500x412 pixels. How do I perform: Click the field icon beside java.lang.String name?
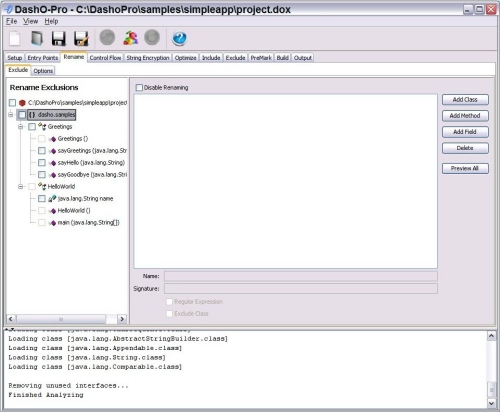click(x=52, y=199)
